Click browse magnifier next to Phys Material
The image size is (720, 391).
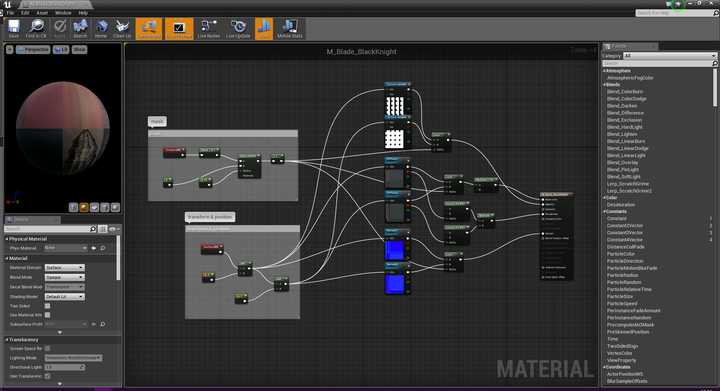tap(103, 248)
